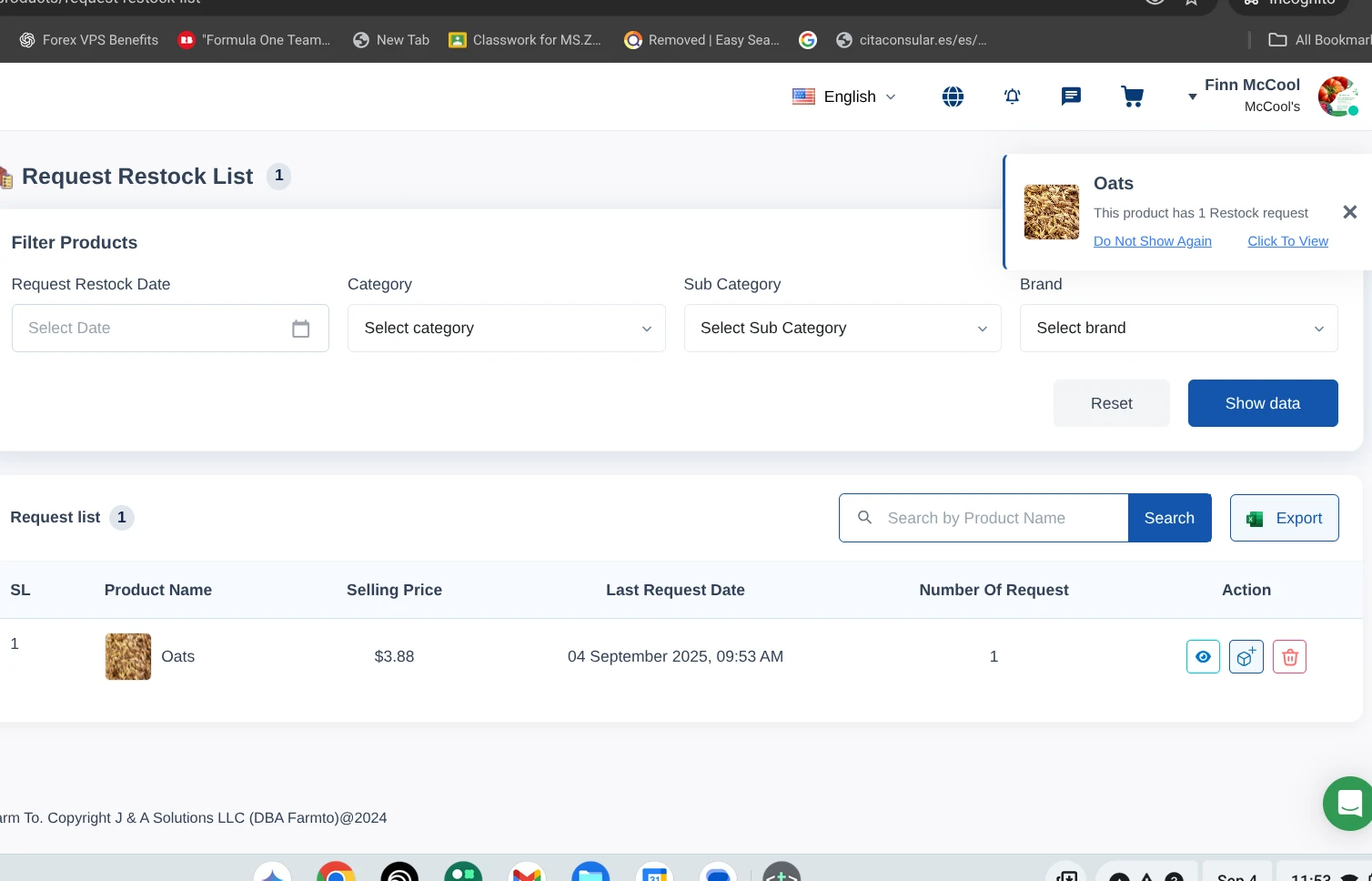This screenshot has height=881, width=1372.
Task: Dismiss the Oats notification popup
Action: (1349, 212)
